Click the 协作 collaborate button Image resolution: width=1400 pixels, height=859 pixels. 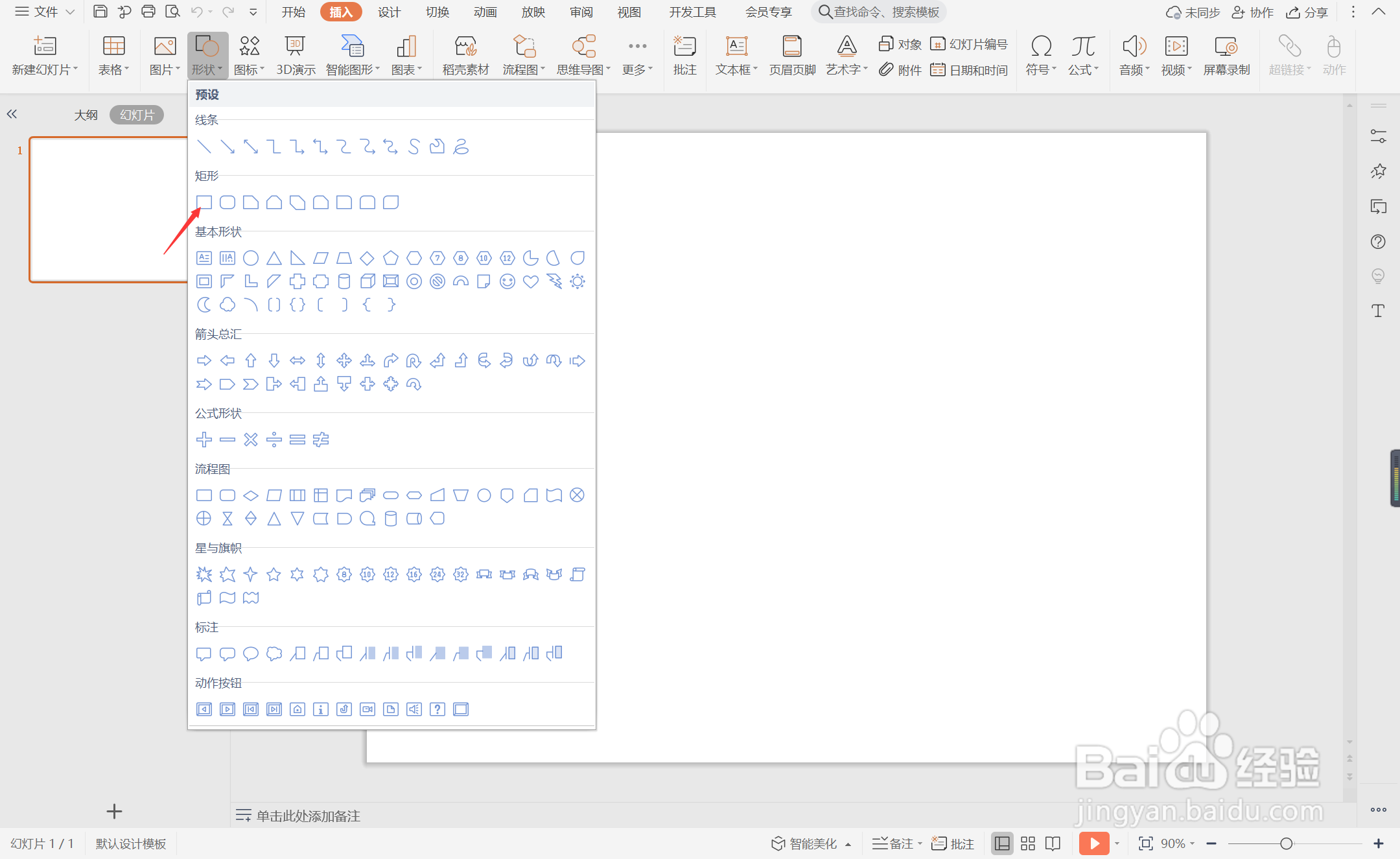[1253, 12]
